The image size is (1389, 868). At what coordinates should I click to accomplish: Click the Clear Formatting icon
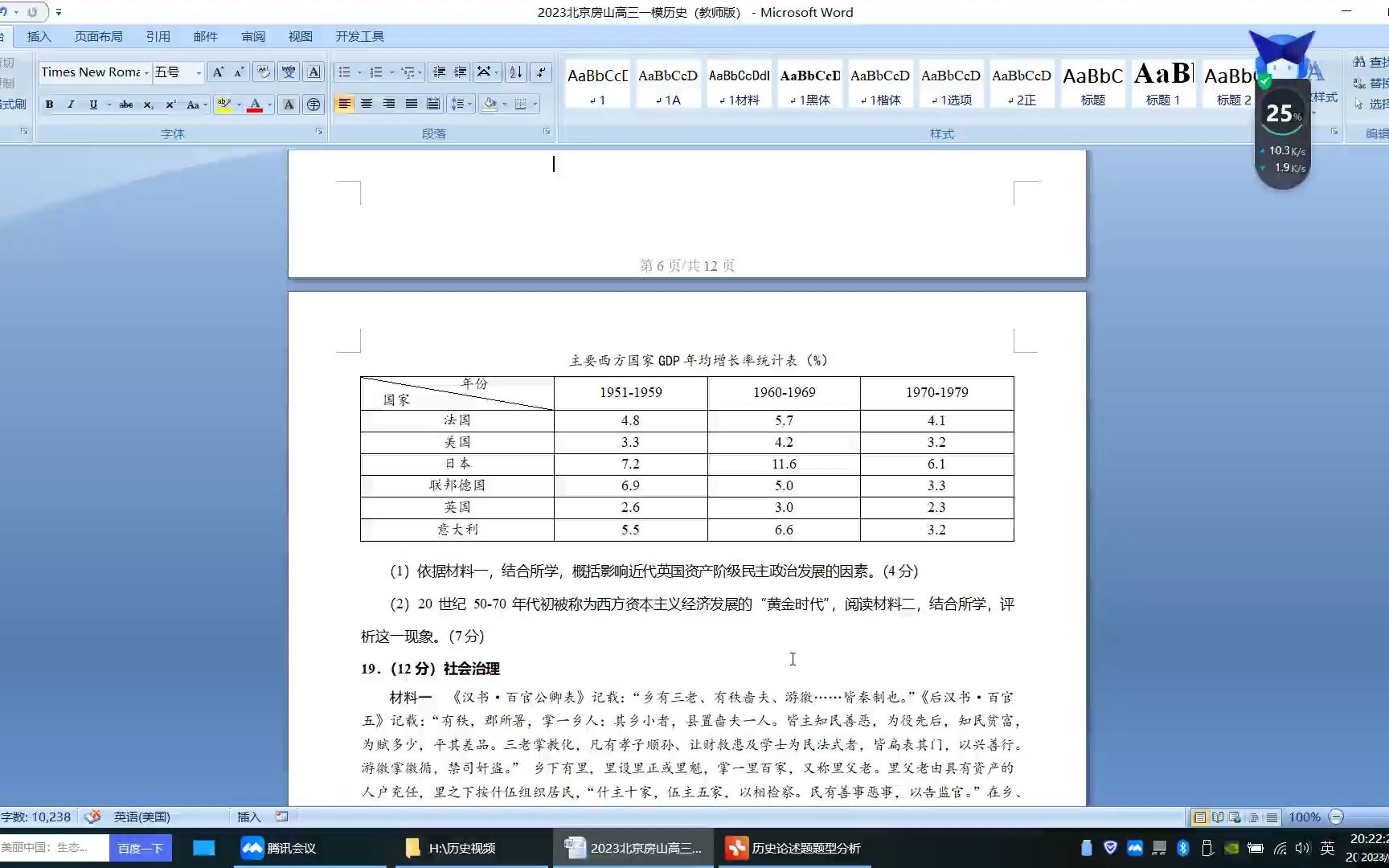263,72
